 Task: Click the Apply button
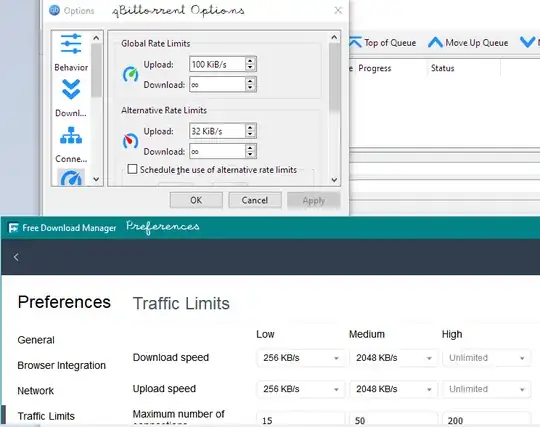coord(314,200)
